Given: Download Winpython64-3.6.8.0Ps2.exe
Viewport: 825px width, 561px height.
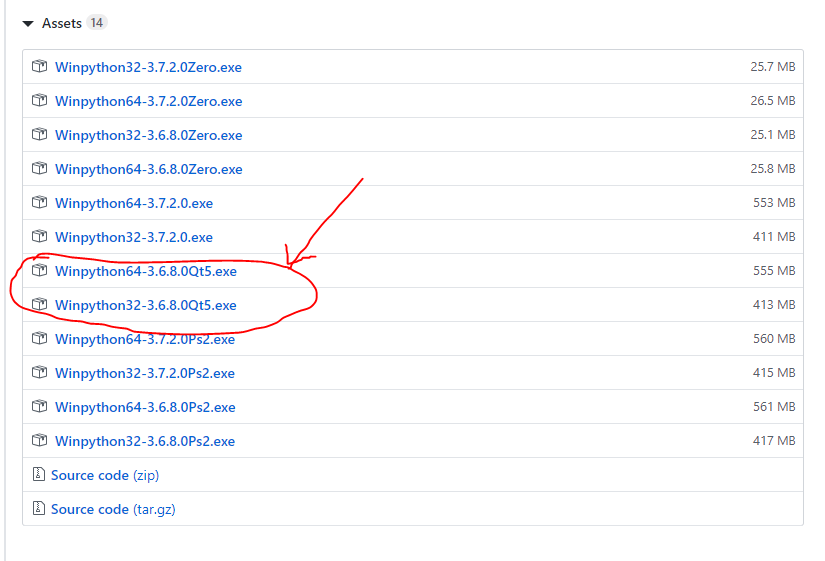Looking at the screenshot, I should pyautogui.click(x=145, y=407).
